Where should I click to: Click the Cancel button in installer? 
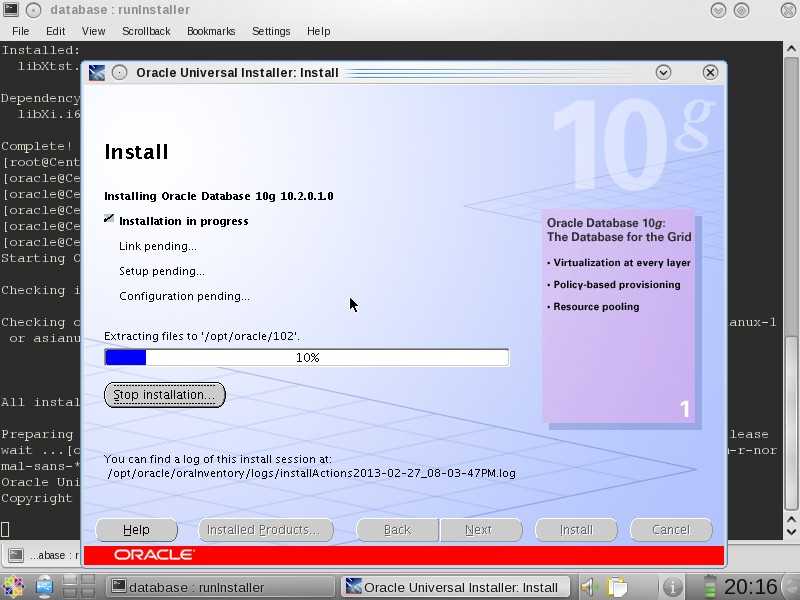tap(671, 530)
